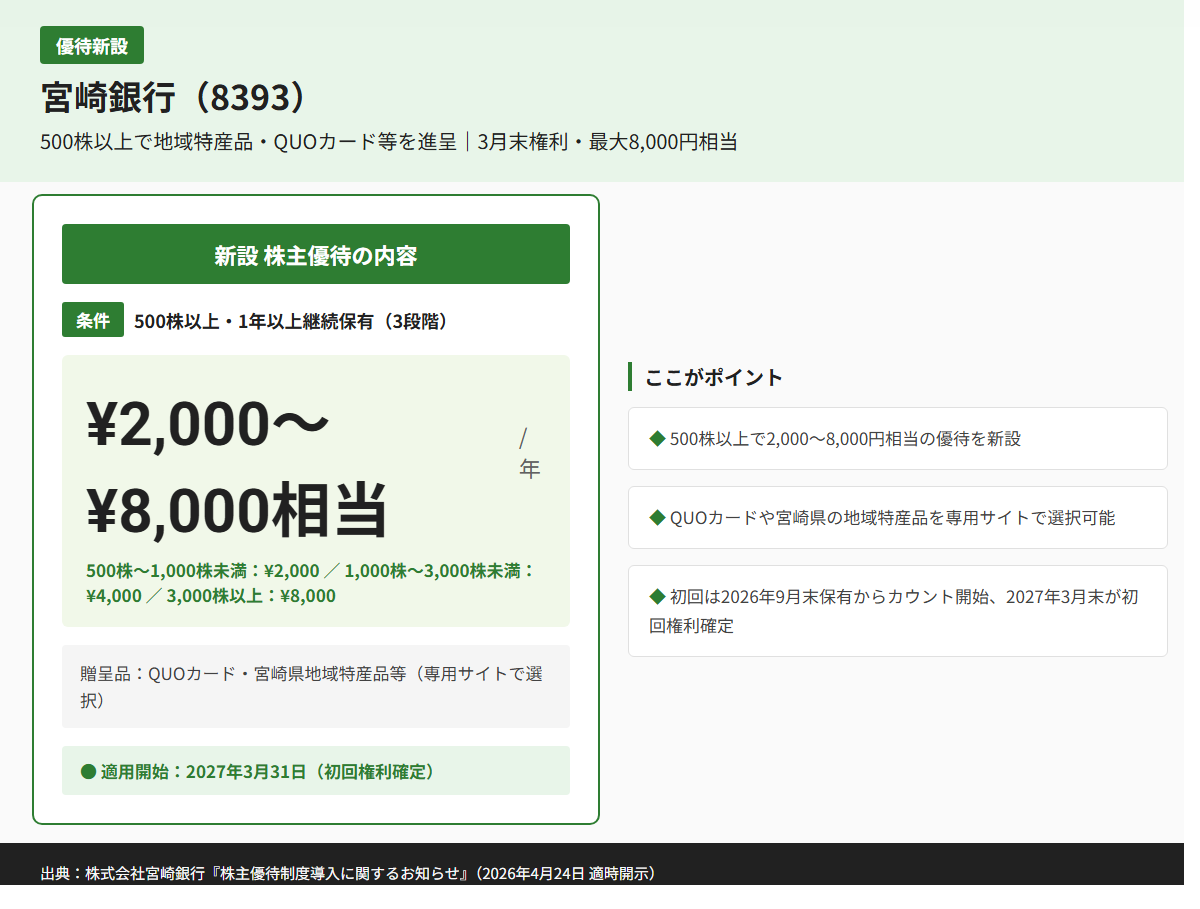Click the 適用開始：2027年3月31日 notice
The width and height of the screenshot is (1200, 909).
tap(316, 771)
